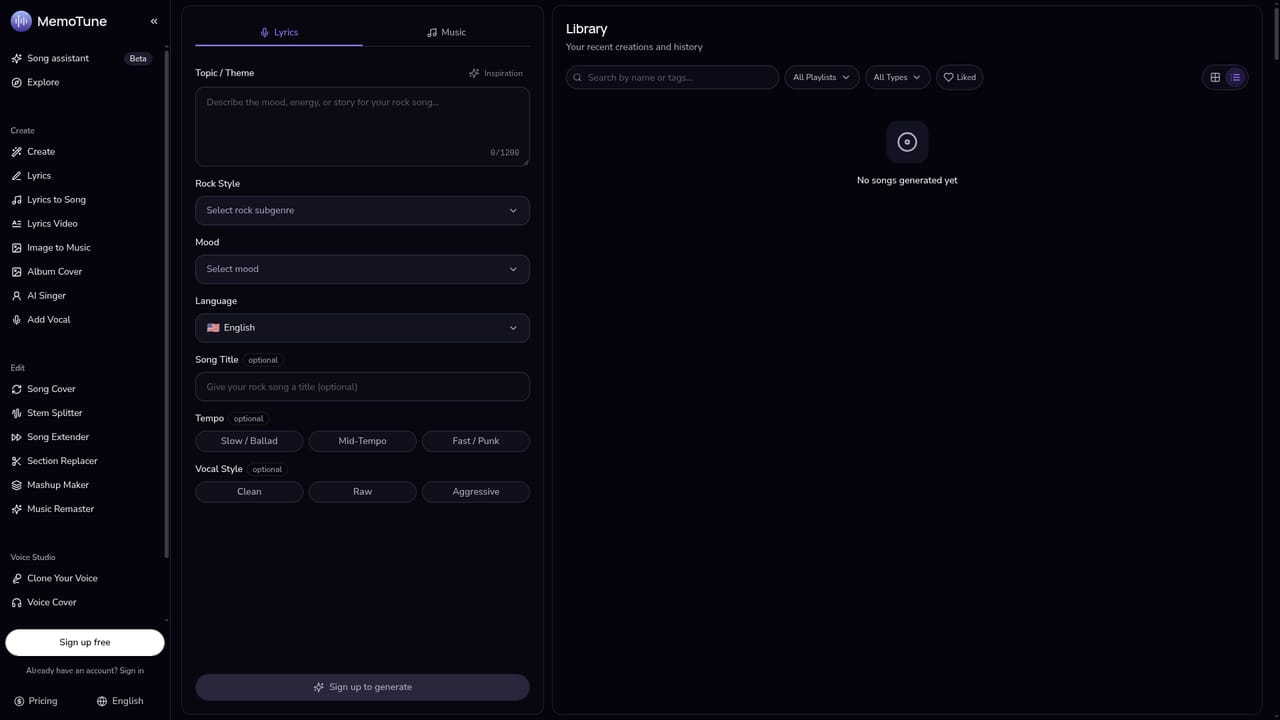The image size is (1280, 720).
Task: Toggle the Liked songs filter
Action: pyautogui.click(x=960, y=77)
